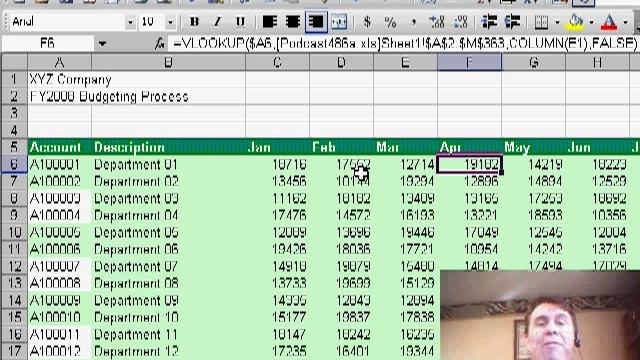Click the font size box showing 10
Screen dimensions: 640x360
point(152,22)
